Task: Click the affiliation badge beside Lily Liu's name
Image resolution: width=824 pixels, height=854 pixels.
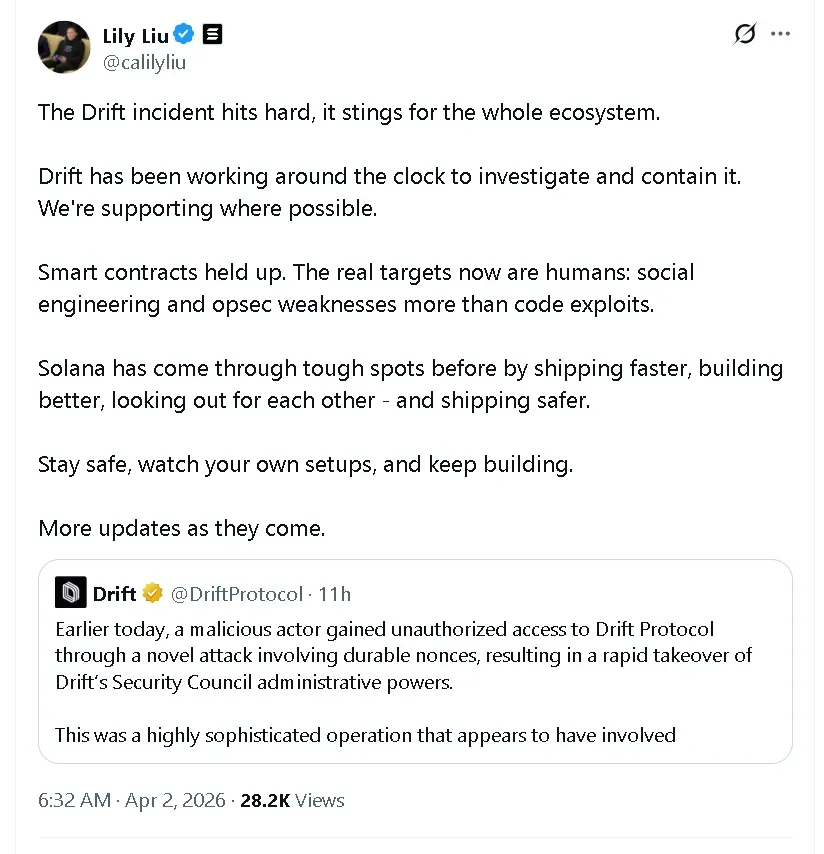Action: [212, 34]
